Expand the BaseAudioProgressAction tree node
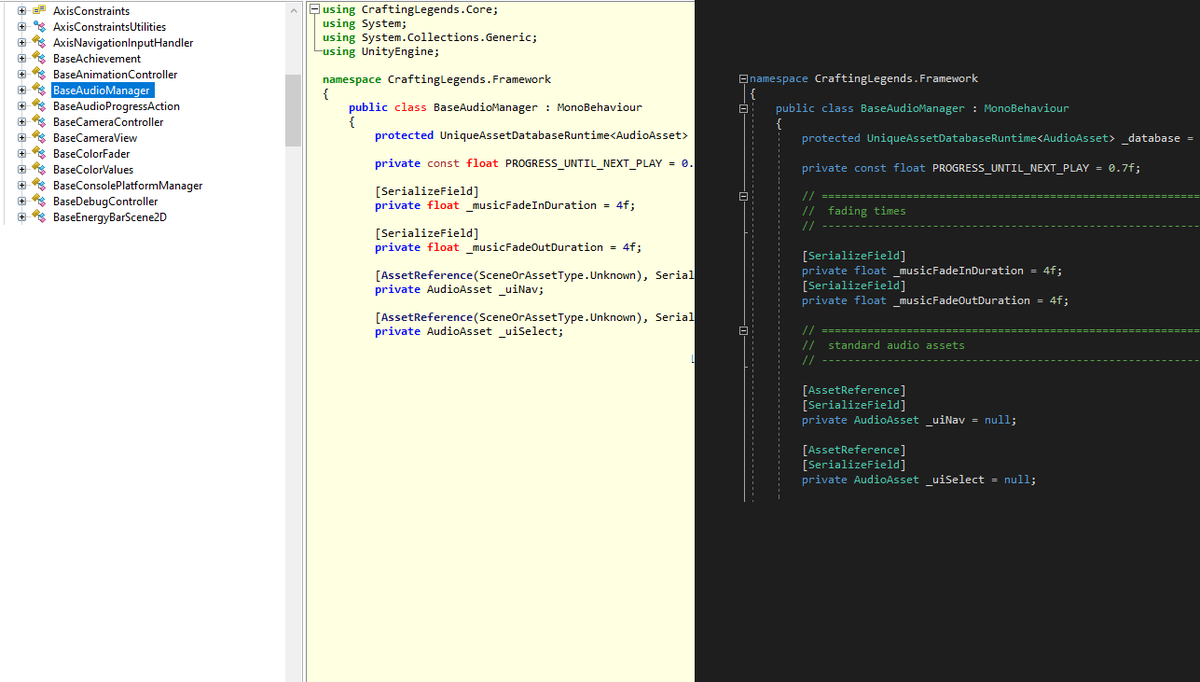This screenshot has width=1200, height=682. 22,106
